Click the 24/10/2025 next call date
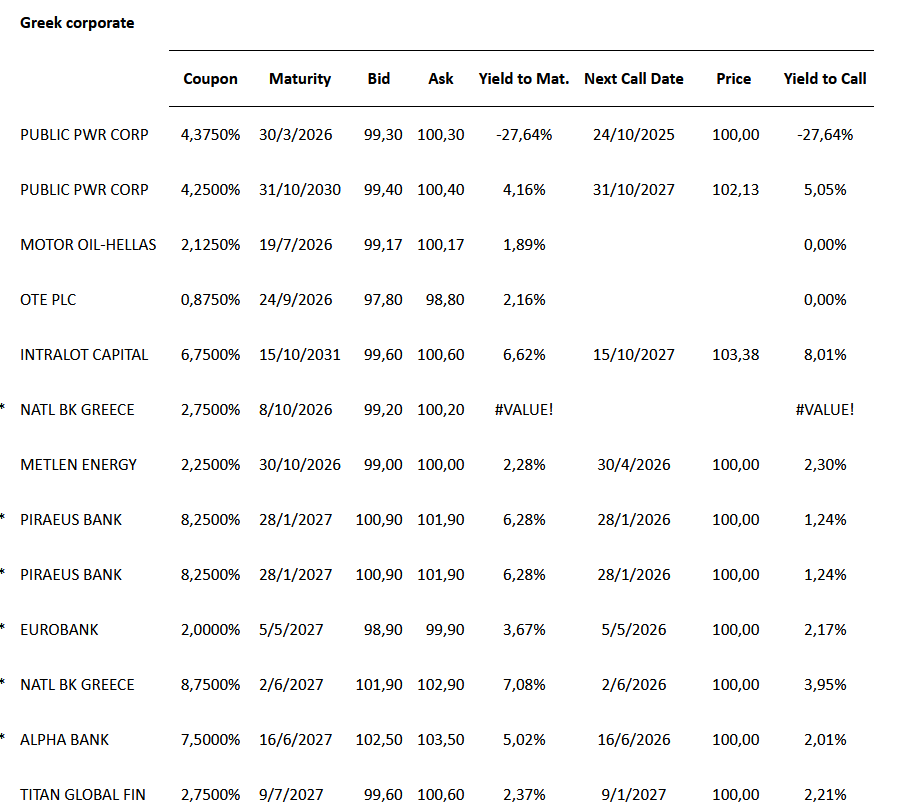 click(634, 135)
